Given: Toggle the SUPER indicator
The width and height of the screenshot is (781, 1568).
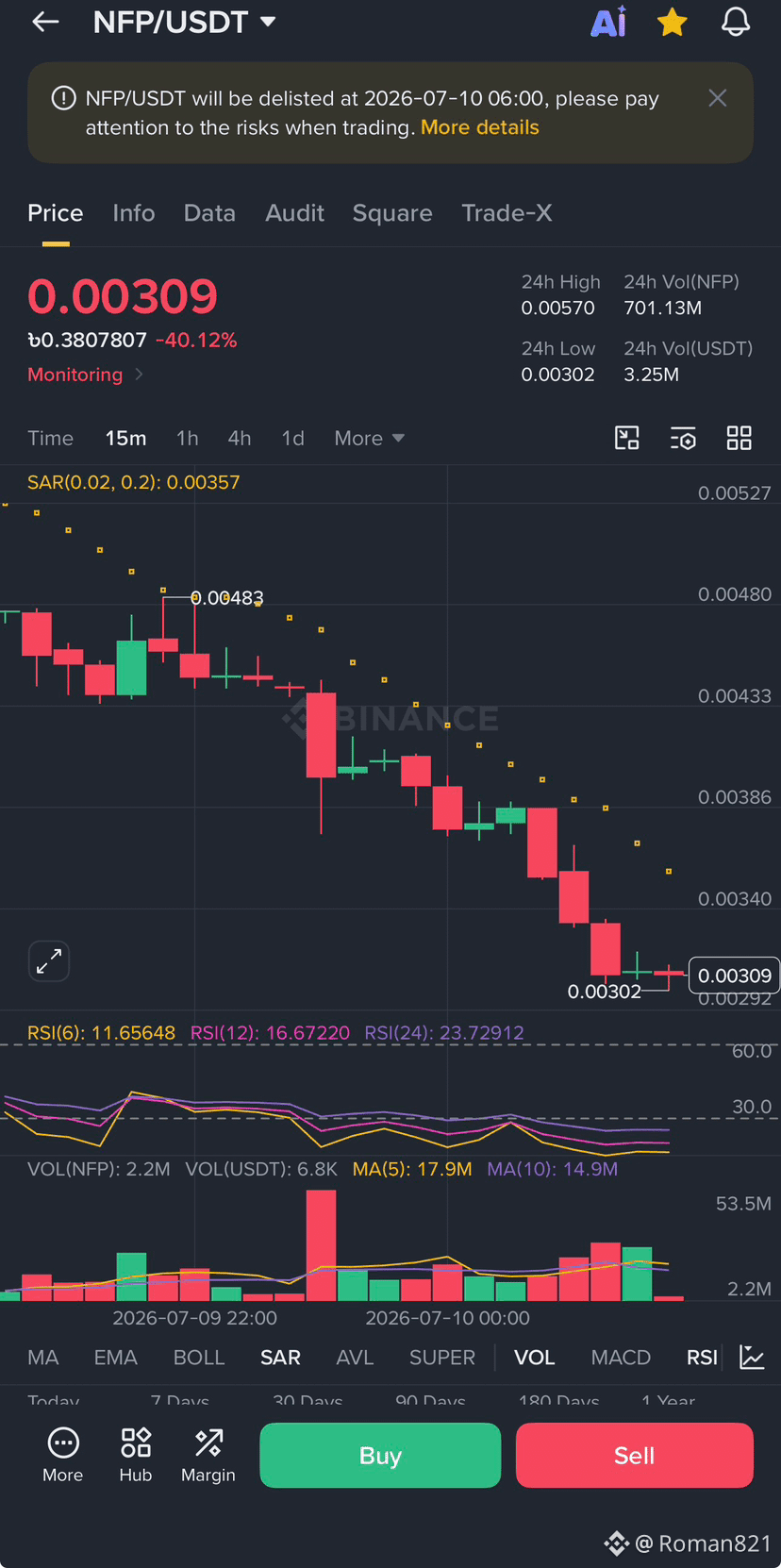Looking at the screenshot, I should 442,1358.
